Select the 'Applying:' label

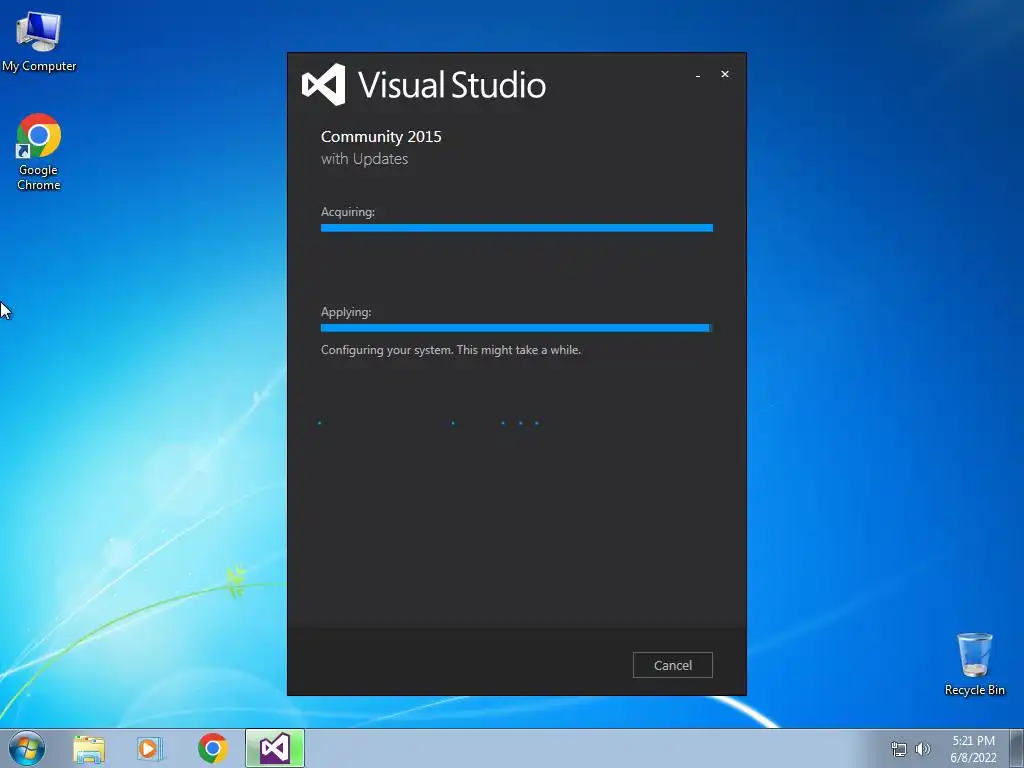(345, 312)
